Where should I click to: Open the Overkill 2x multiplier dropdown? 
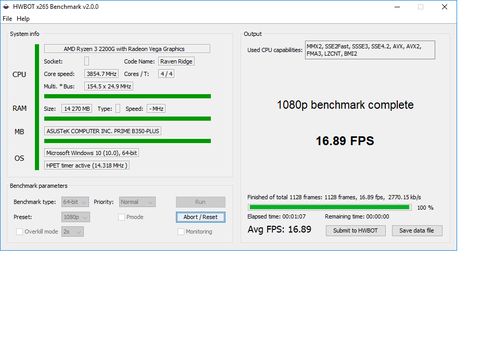click(72, 231)
